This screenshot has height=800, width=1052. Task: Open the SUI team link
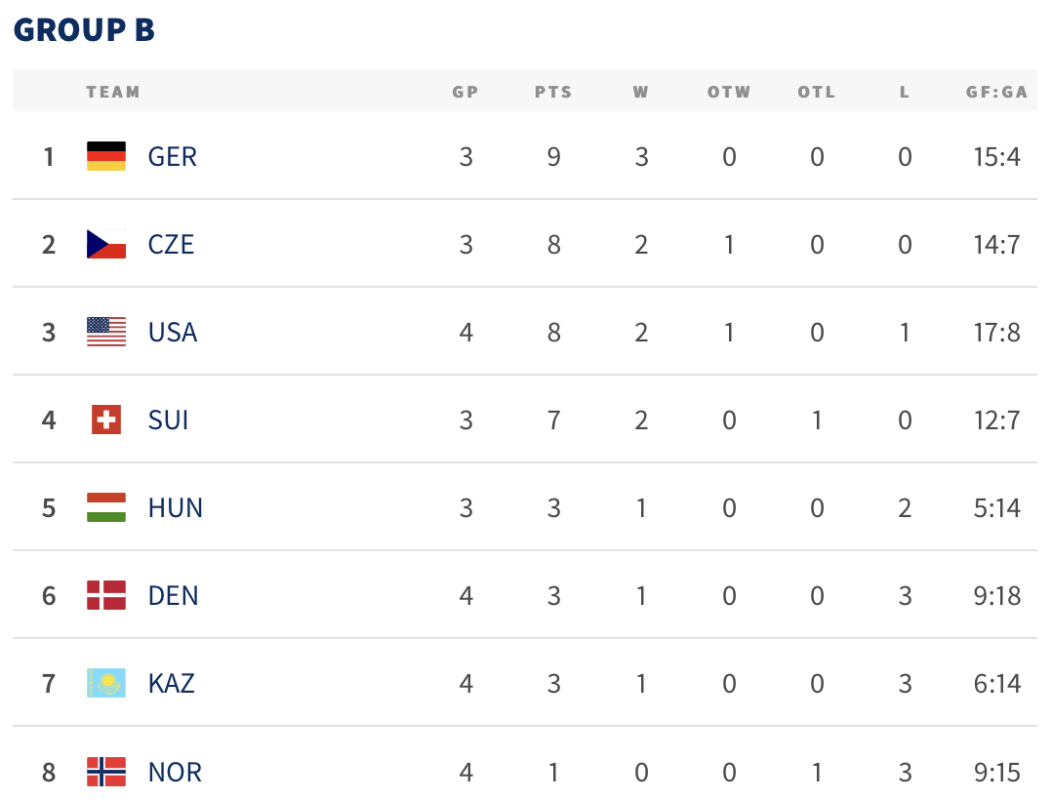pyautogui.click(x=168, y=421)
